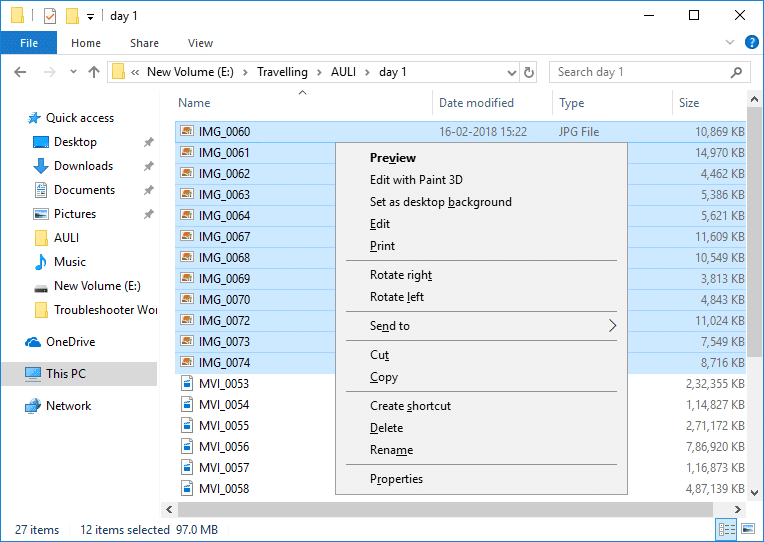Click the Back navigation arrow
The image size is (764, 542).
(20, 72)
